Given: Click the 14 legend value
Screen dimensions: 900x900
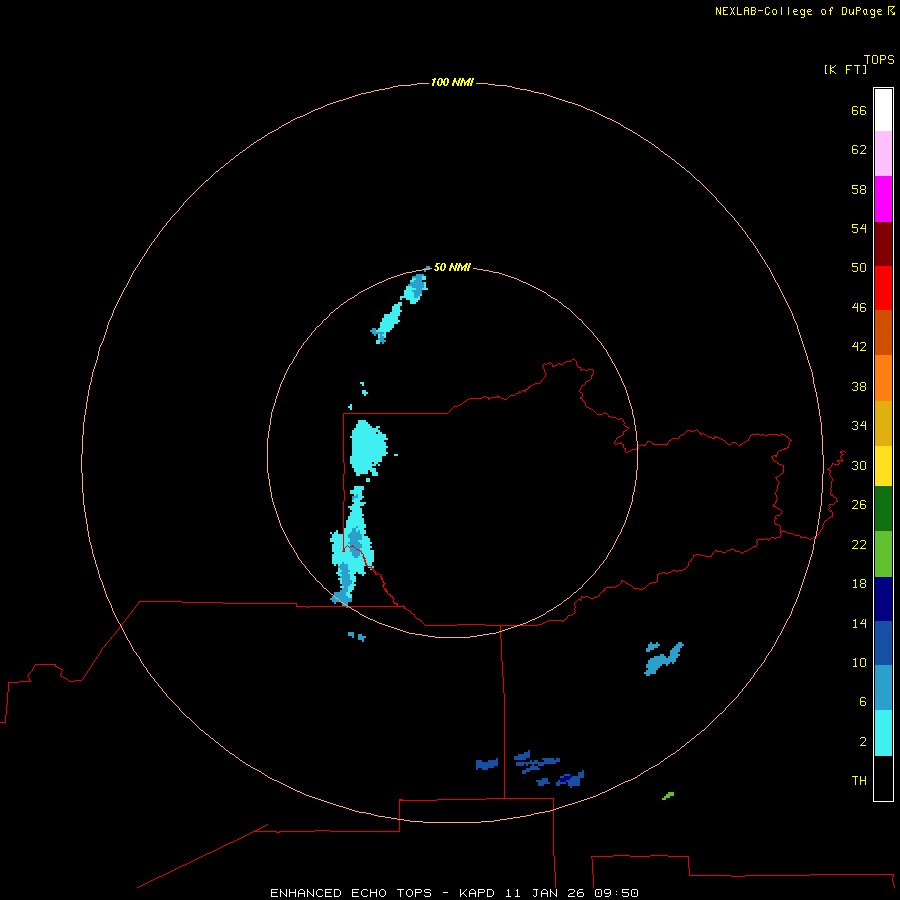Looking at the screenshot, I should click(859, 623).
